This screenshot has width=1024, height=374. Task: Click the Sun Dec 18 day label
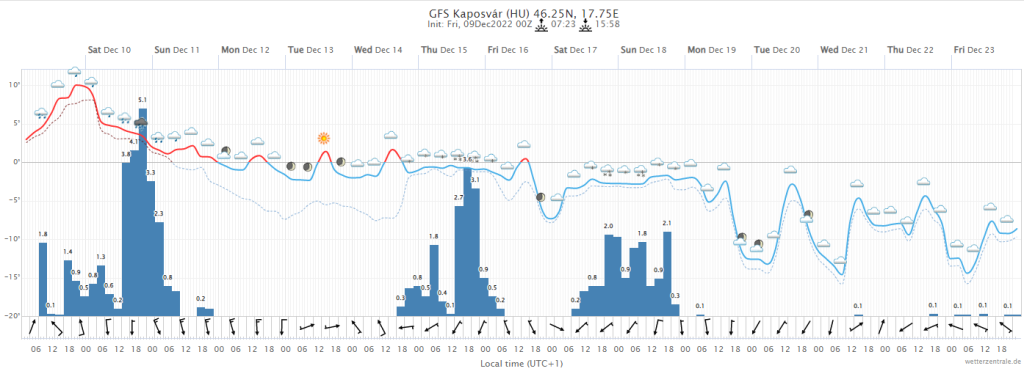click(643, 50)
